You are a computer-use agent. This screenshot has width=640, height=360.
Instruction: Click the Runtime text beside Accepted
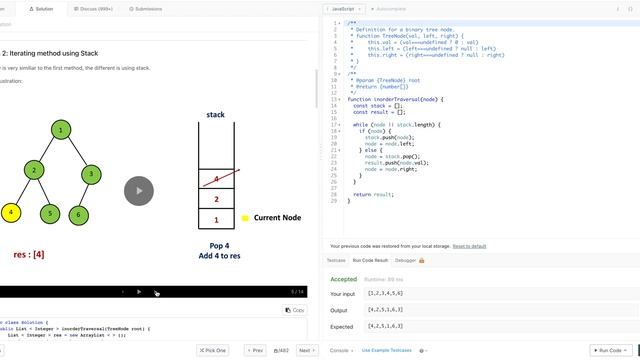(383, 280)
